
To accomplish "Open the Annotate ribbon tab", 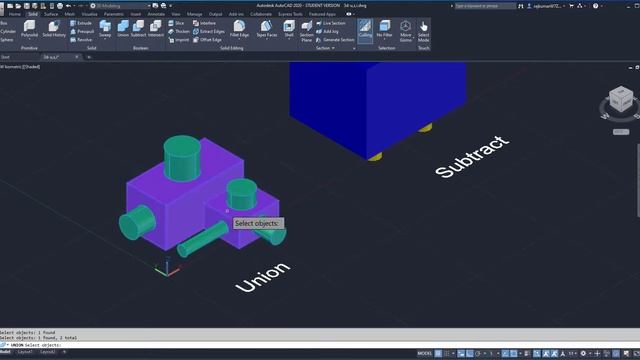I will [x=156, y=14].
